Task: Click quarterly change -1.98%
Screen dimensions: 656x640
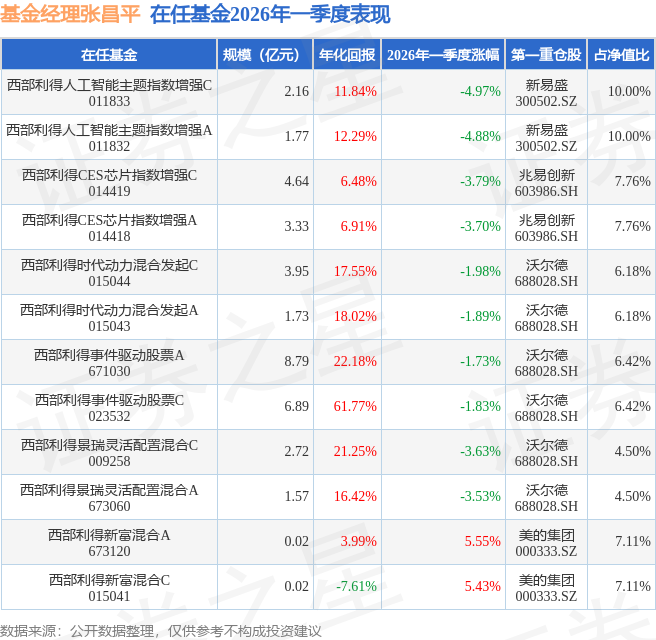Action: pos(480,271)
